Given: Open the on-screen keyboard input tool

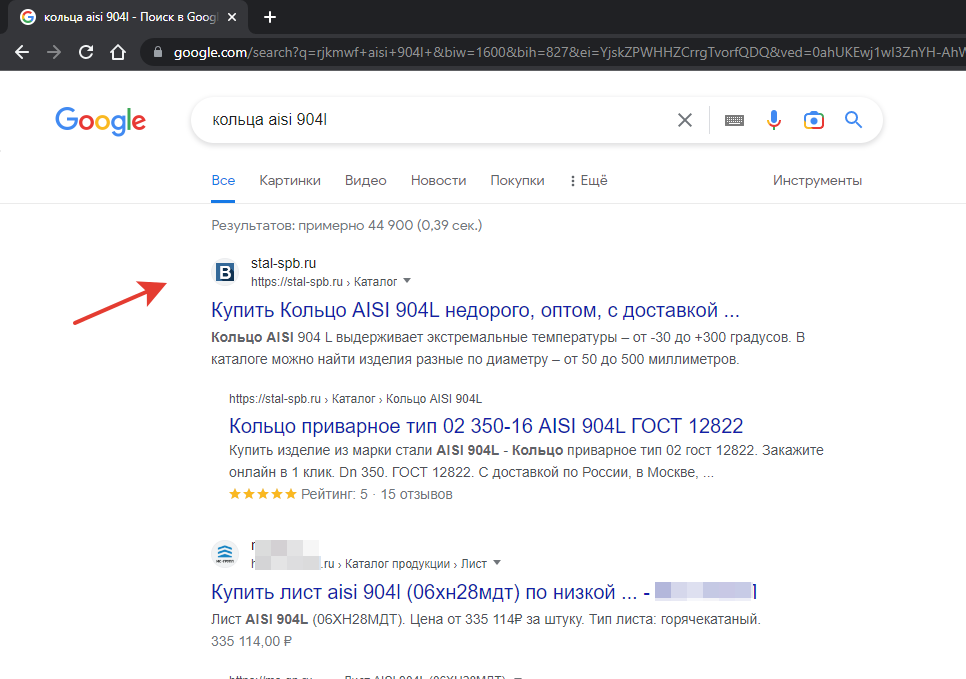Looking at the screenshot, I should click(x=735, y=121).
